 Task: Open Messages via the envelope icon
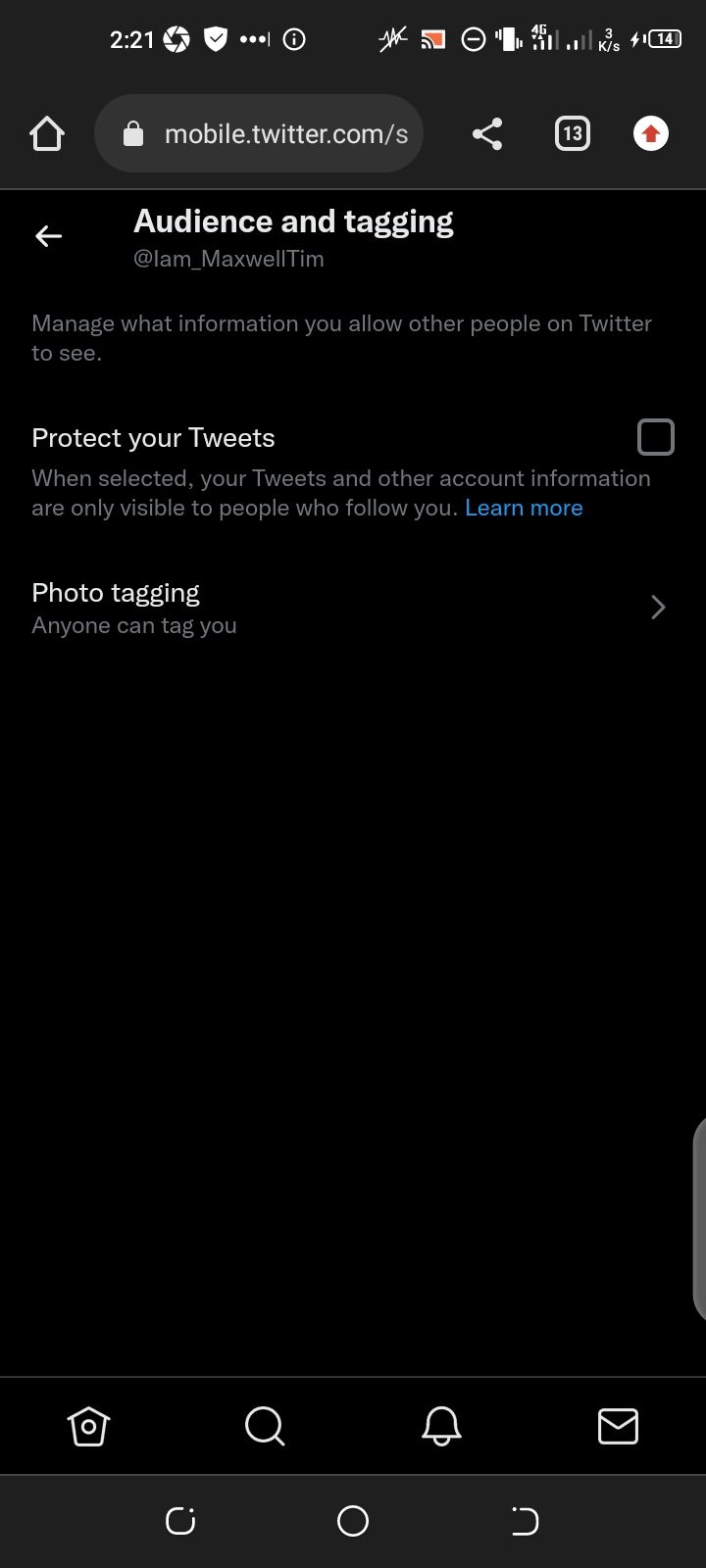pos(618,1426)
